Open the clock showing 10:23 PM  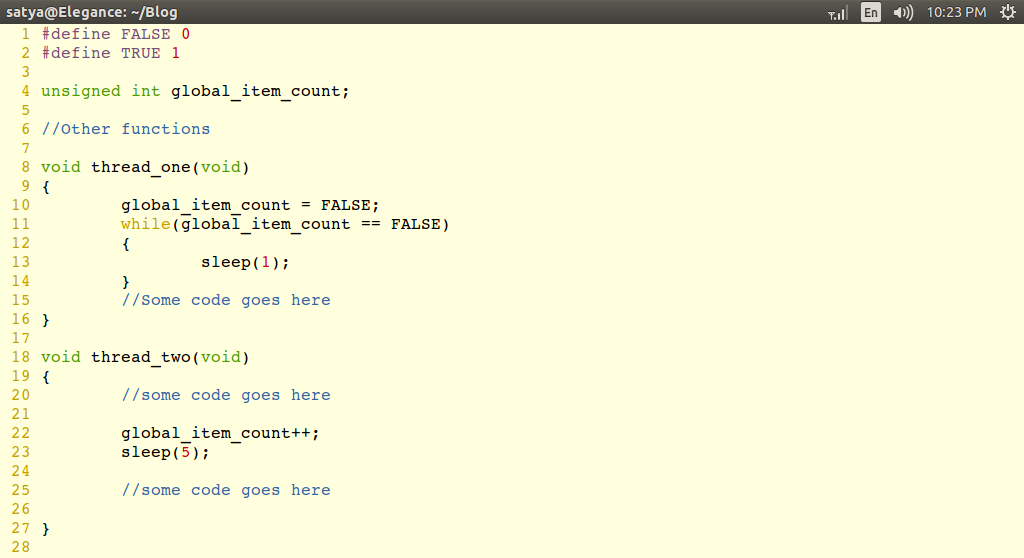(x=956, y=12)
